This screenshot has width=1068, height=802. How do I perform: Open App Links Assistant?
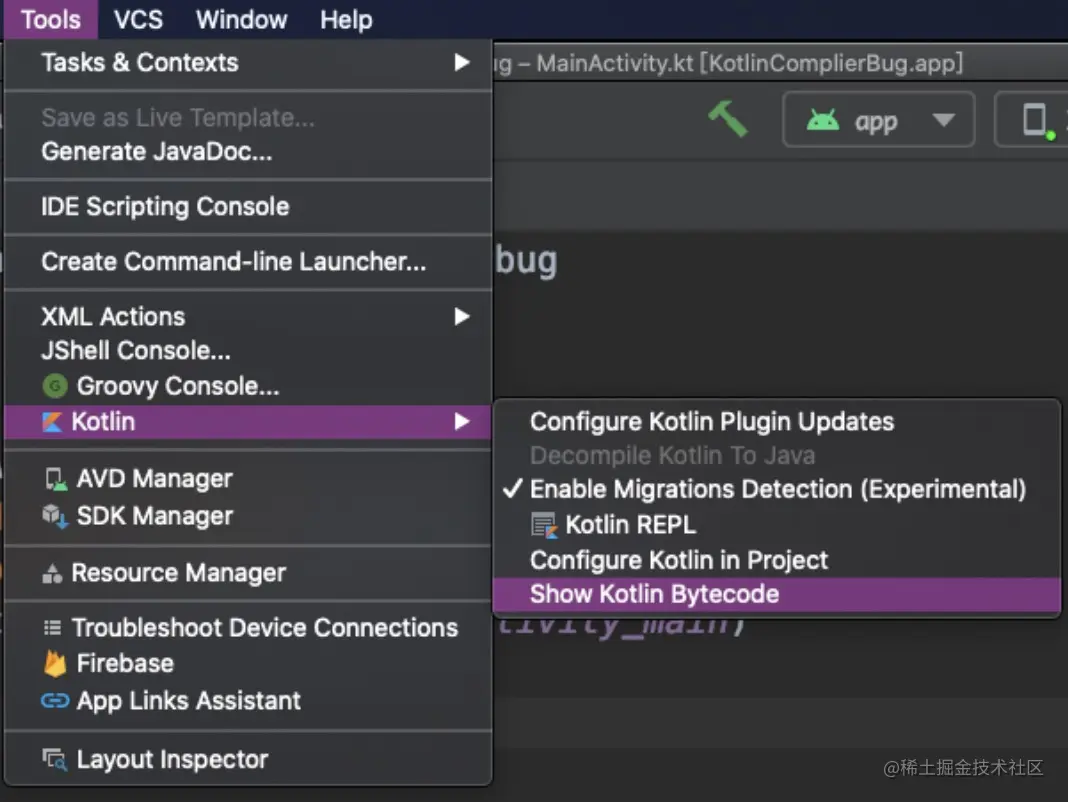point(248,700)
